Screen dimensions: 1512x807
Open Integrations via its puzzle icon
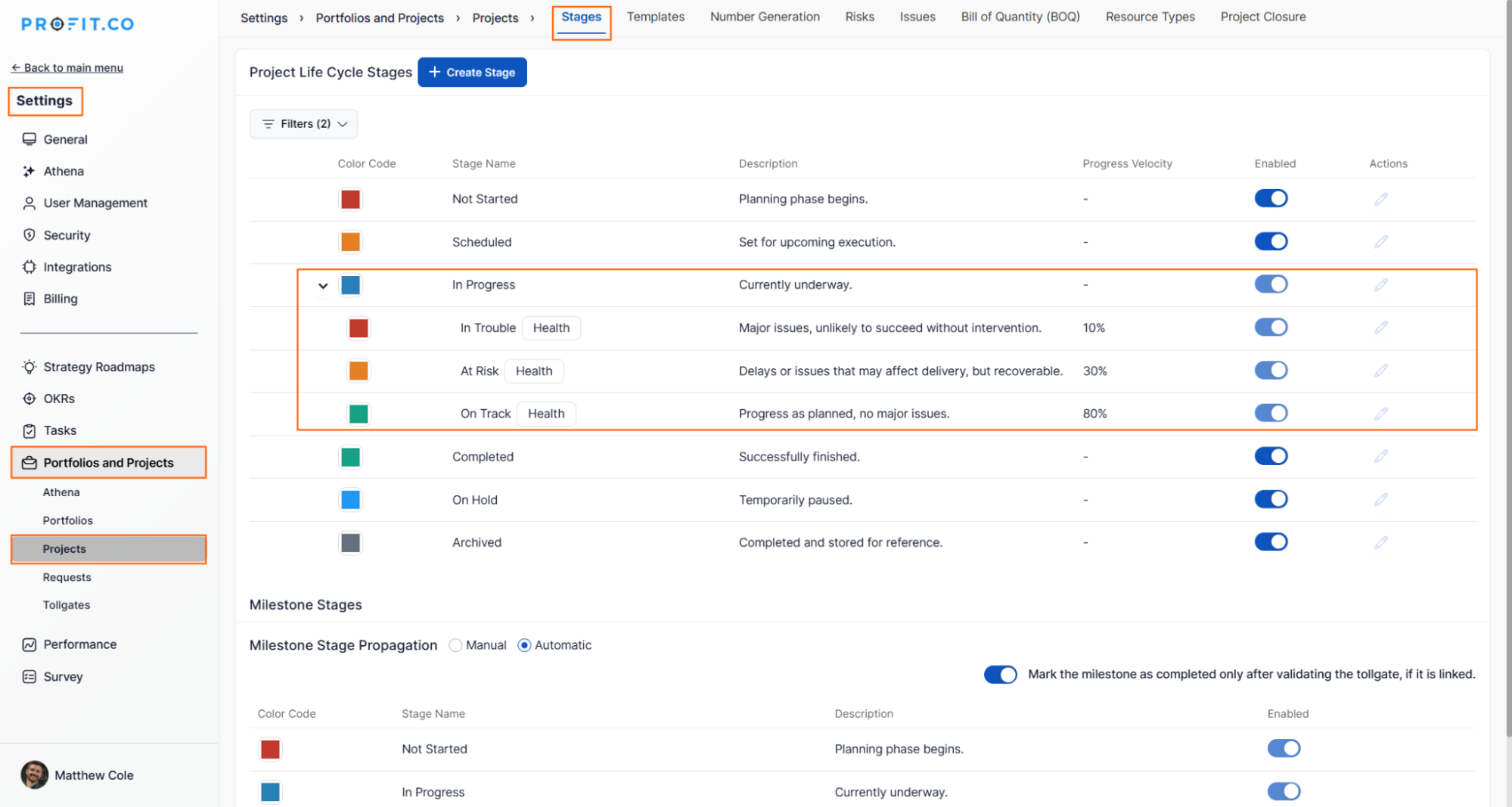[x=29, y=267]
